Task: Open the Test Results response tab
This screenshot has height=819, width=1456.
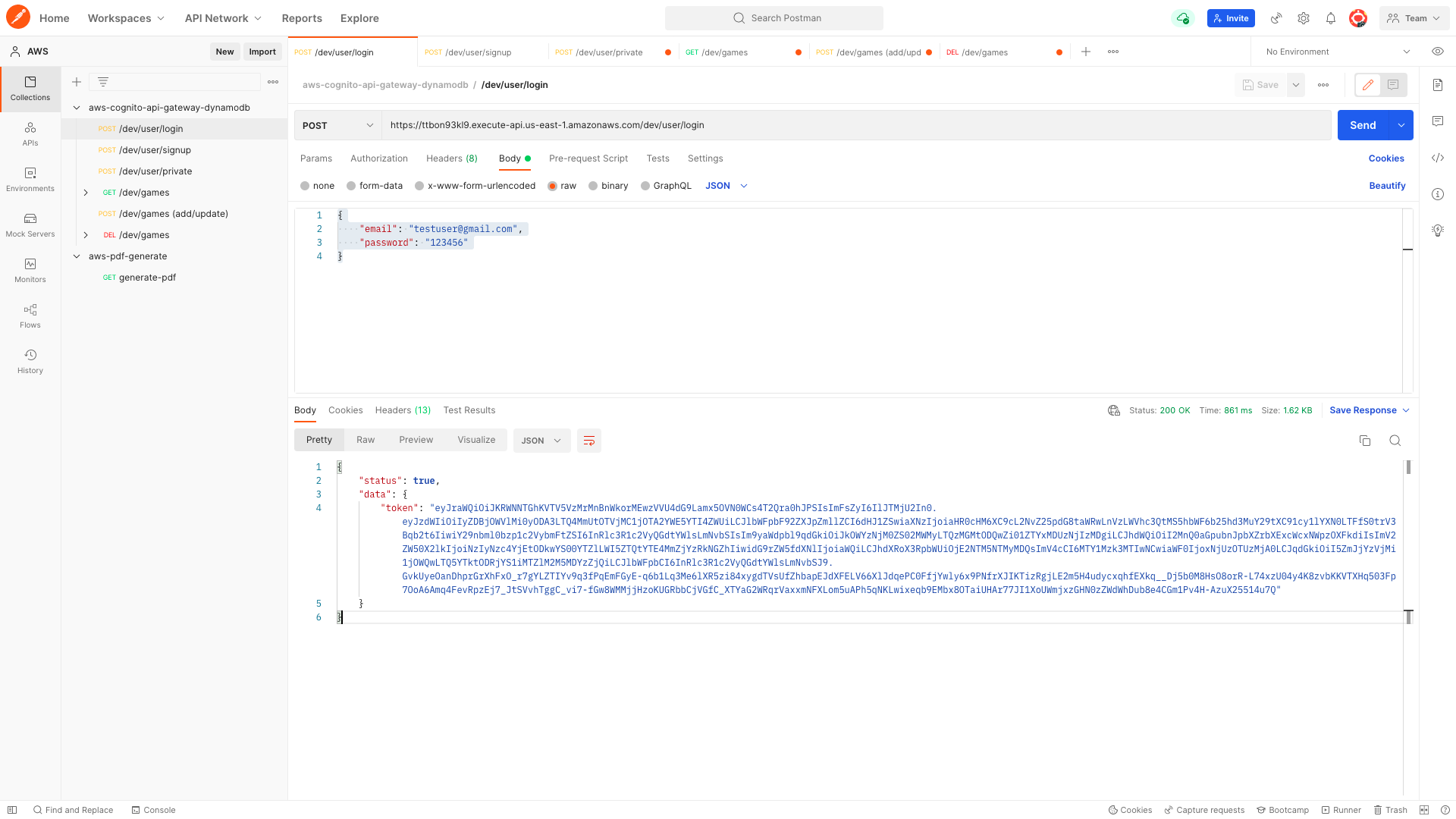Action: click(x=469, y=410)
